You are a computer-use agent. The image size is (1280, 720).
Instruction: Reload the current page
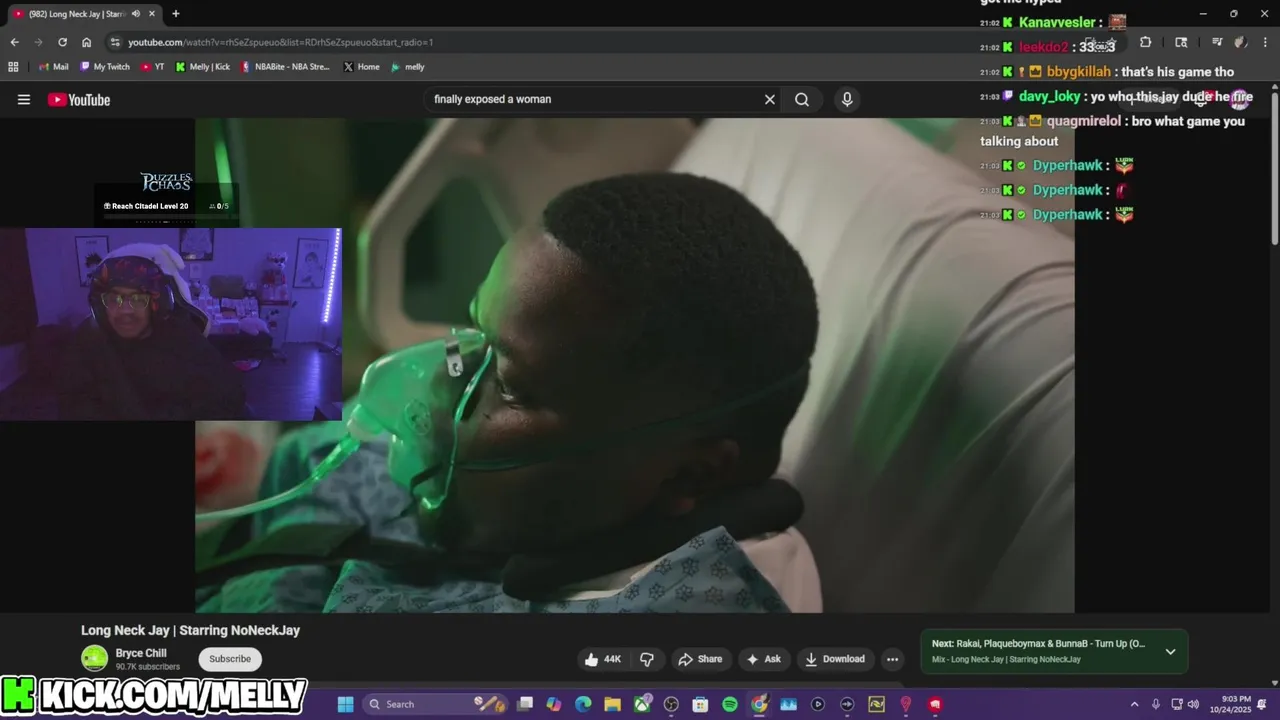tap(62, 42)
